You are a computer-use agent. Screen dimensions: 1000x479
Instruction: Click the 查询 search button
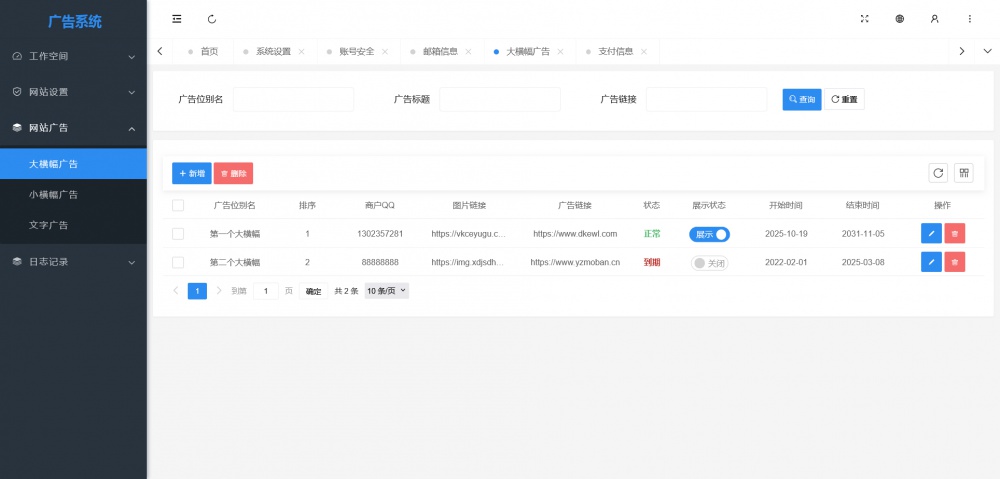click(x=802, y=100)
